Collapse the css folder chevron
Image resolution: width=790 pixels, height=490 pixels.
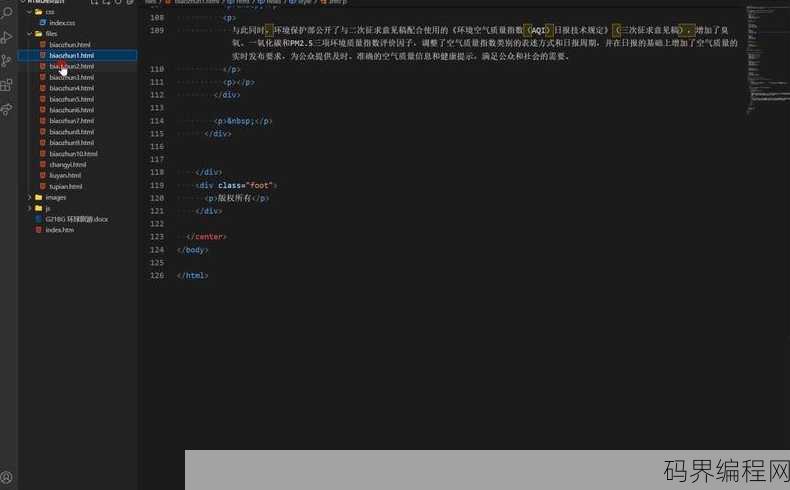[30, 12]
